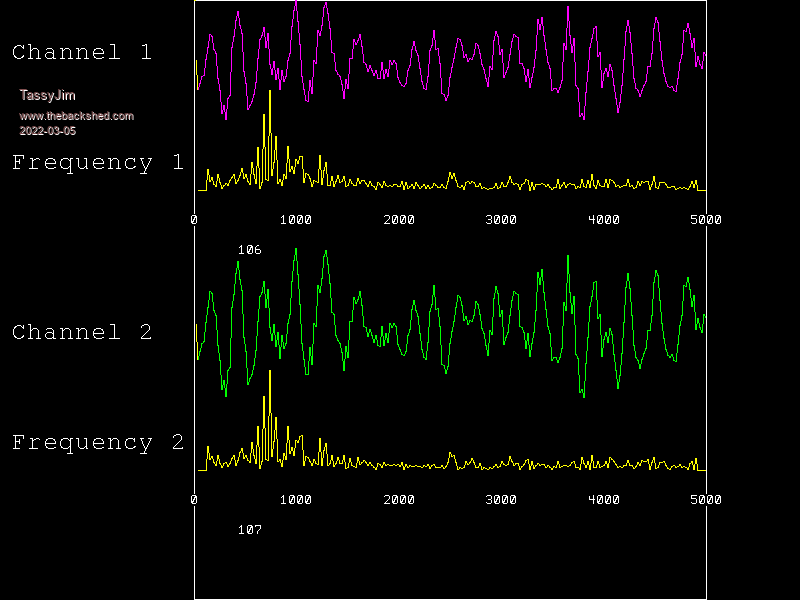Click 5000 on the upper frequency axis
This screenshot has width=800, height=600.
(705, 220)
